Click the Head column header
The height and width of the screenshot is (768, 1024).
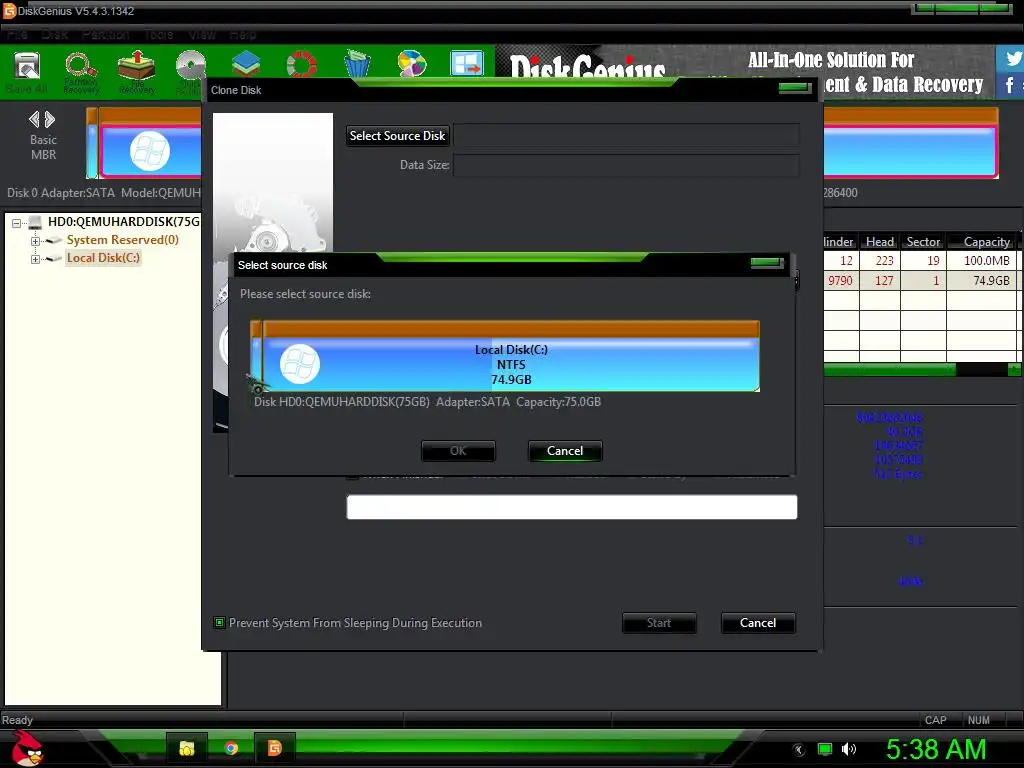tap(880, 242)
